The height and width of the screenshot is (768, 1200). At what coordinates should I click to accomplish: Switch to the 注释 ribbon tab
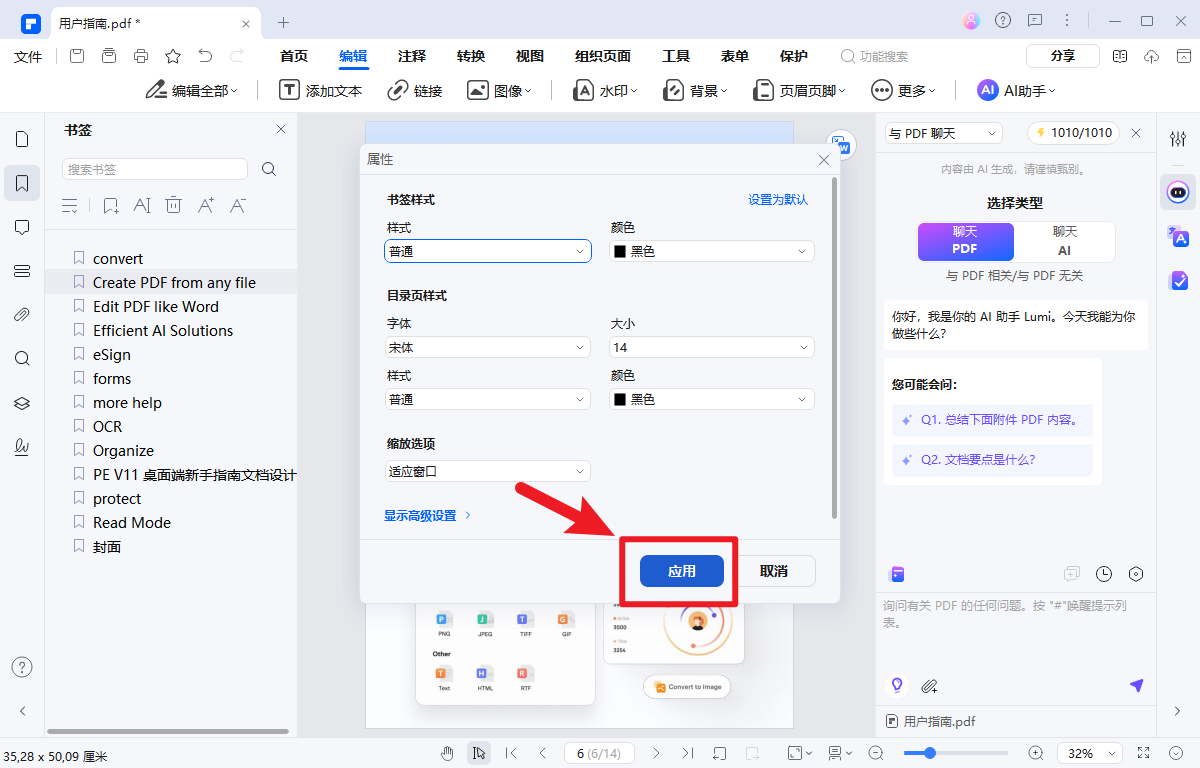click(411, 56)
